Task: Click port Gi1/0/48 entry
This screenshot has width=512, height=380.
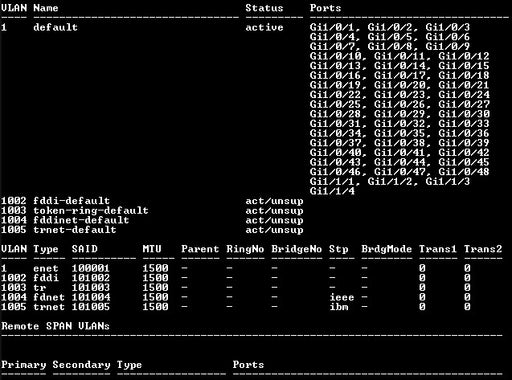Action: [464, 172]
